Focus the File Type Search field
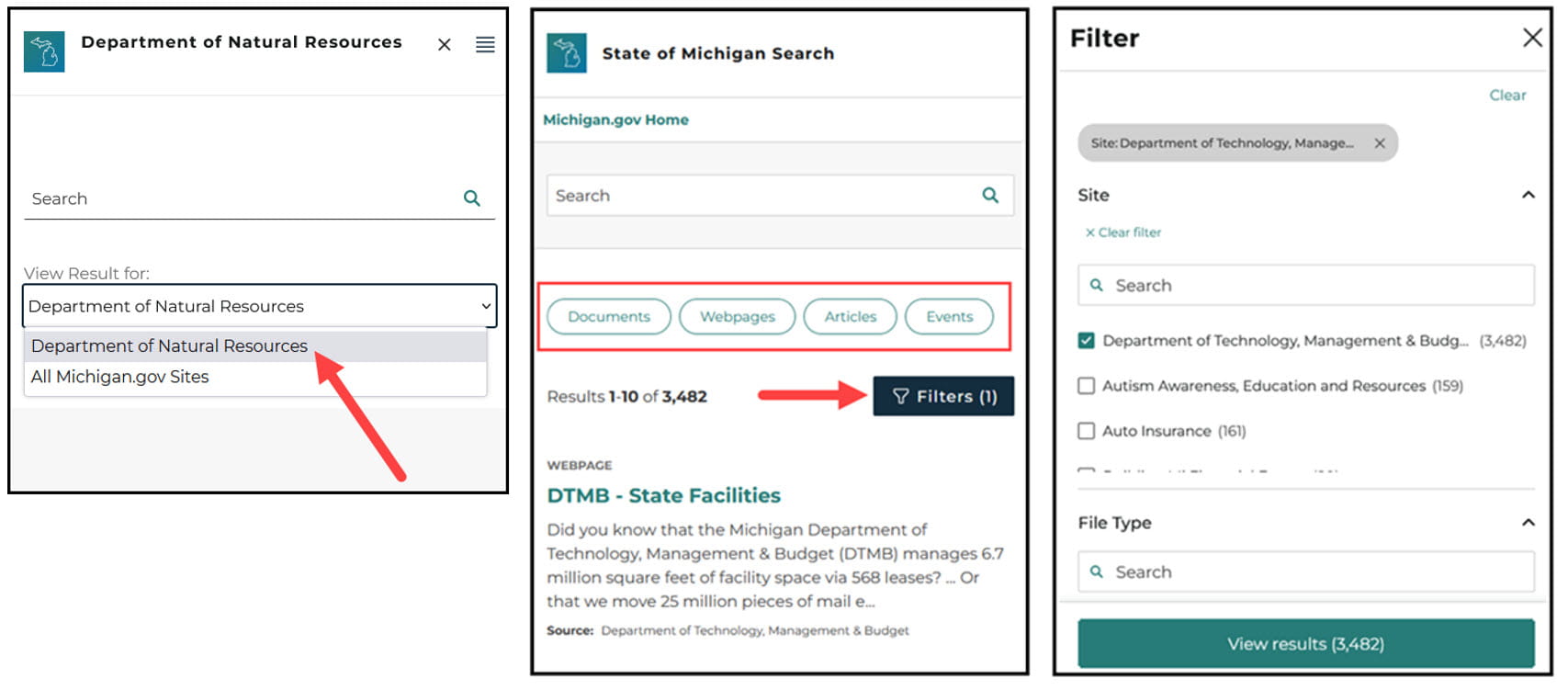Viewport: 1568px width, 690px height. point(1306,571)
